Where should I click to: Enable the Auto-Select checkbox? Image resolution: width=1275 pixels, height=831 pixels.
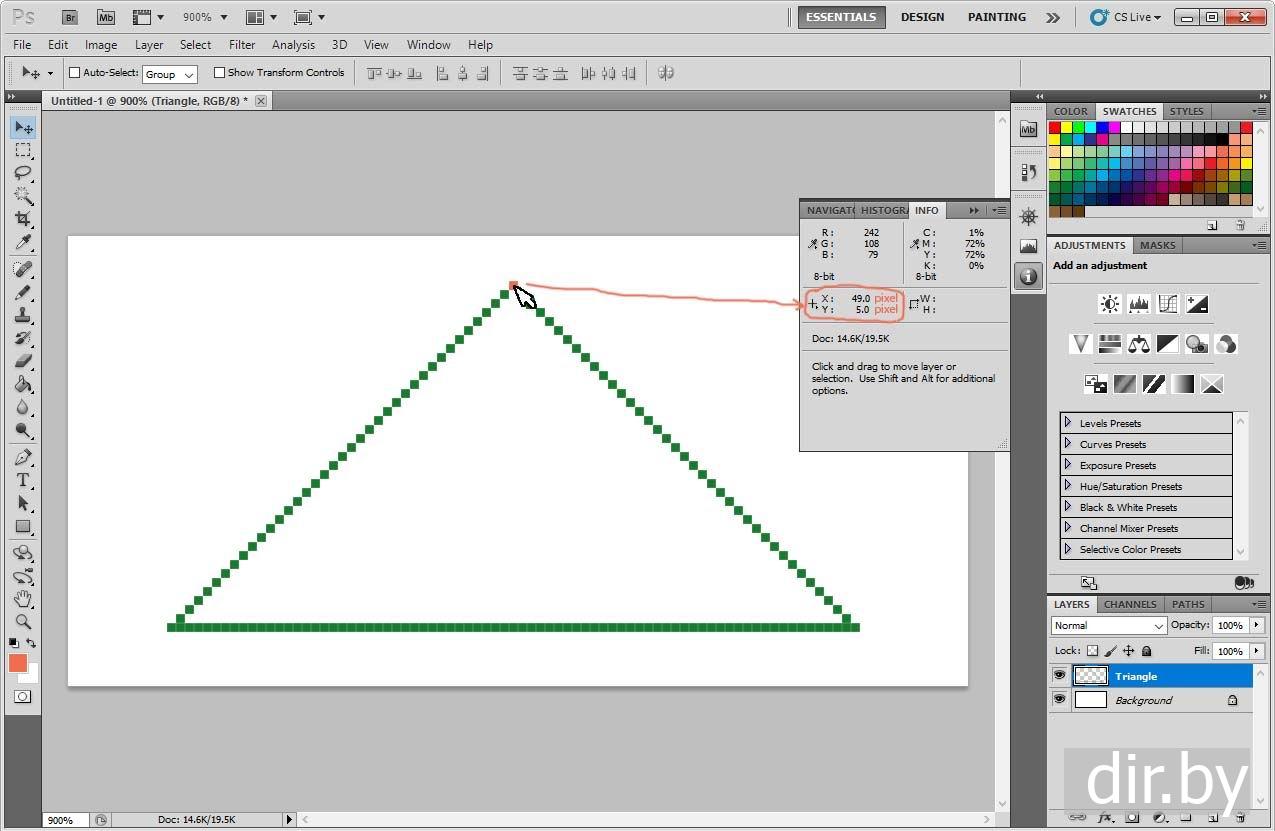click(x=74, y=73)
